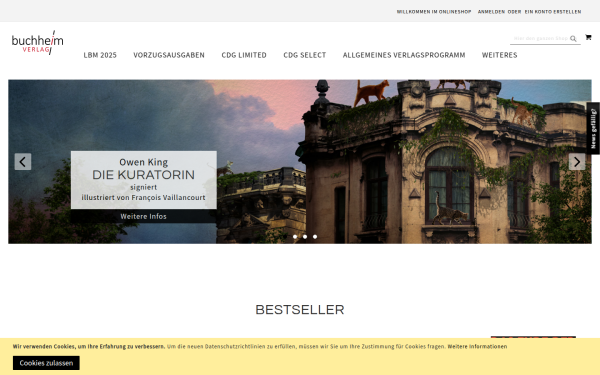Click the partially visible bestseller book thumbnail
This screenshot has width=600, height=375.
tap(533, 337)
